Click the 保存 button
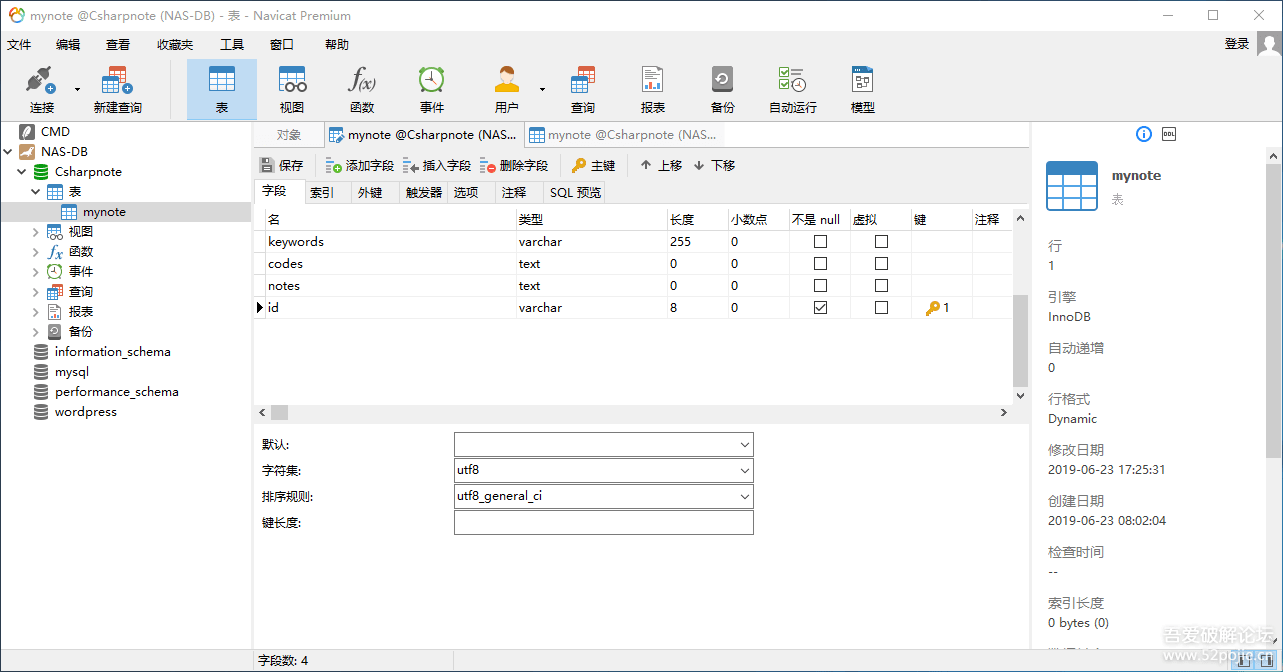 pyautogui.click(x=283, y=165)
